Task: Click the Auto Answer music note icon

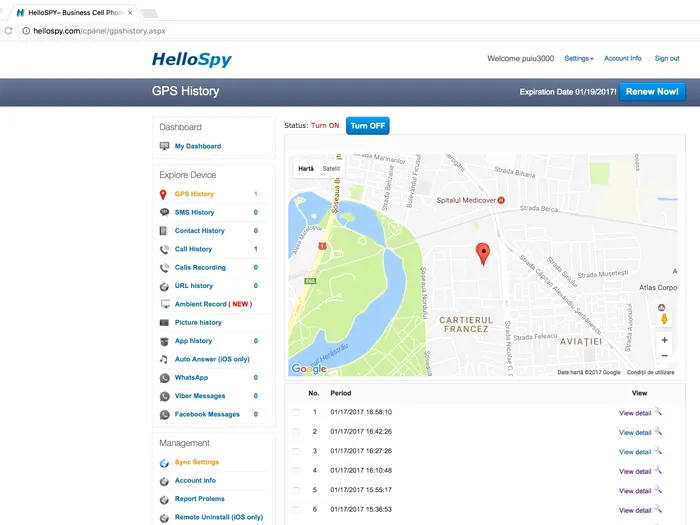Action: tap(164, 359)
